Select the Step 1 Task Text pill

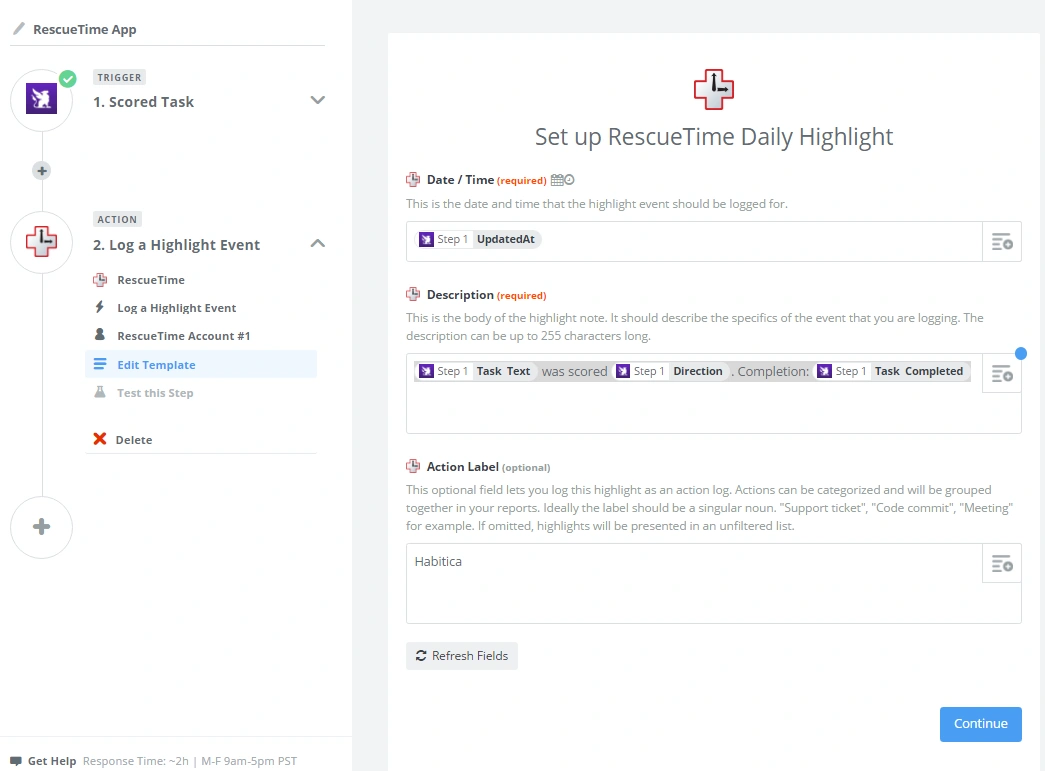click(476, 371)
